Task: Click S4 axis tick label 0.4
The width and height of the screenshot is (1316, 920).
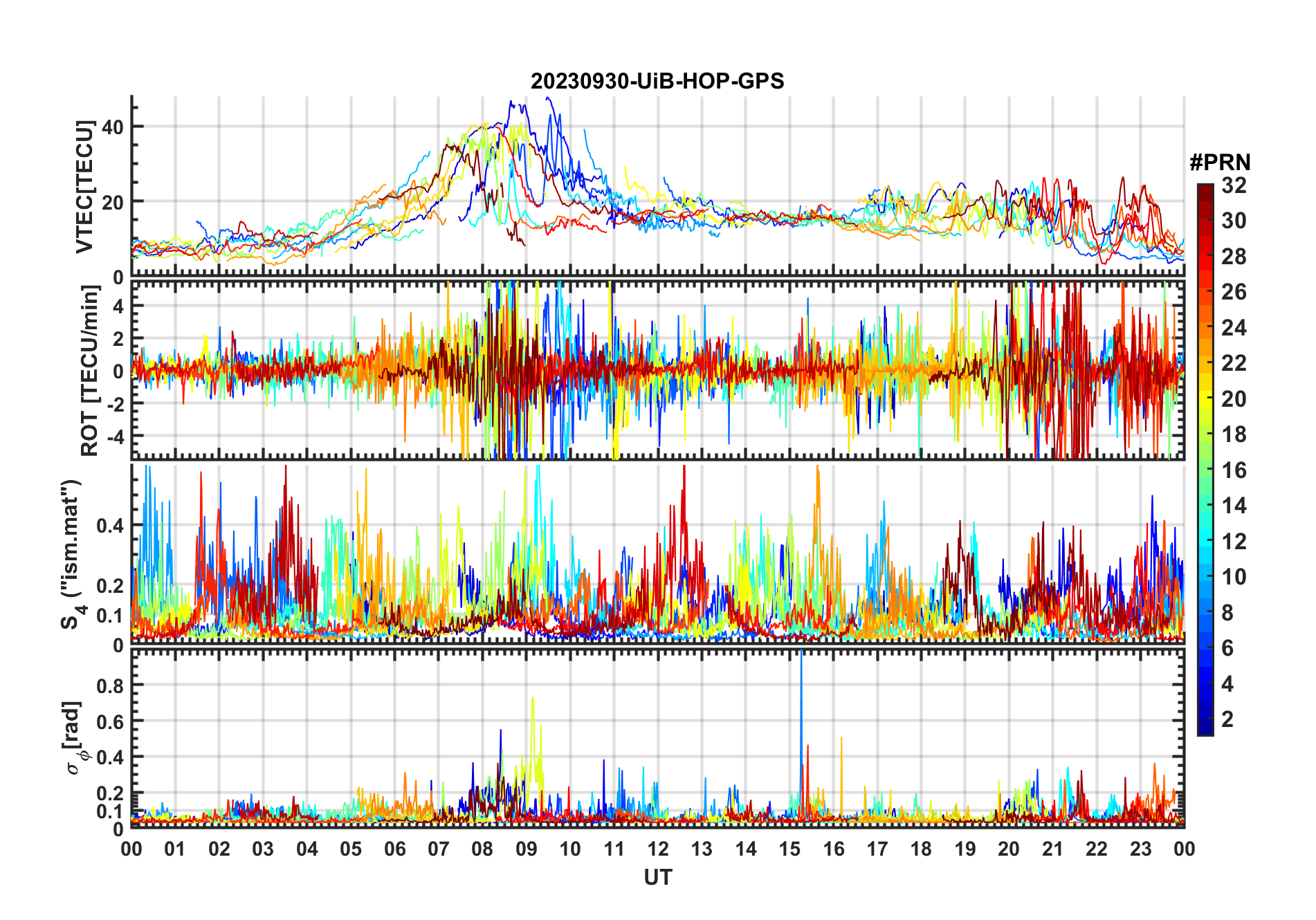Action: pyautogui.click(x=111, y=526)
